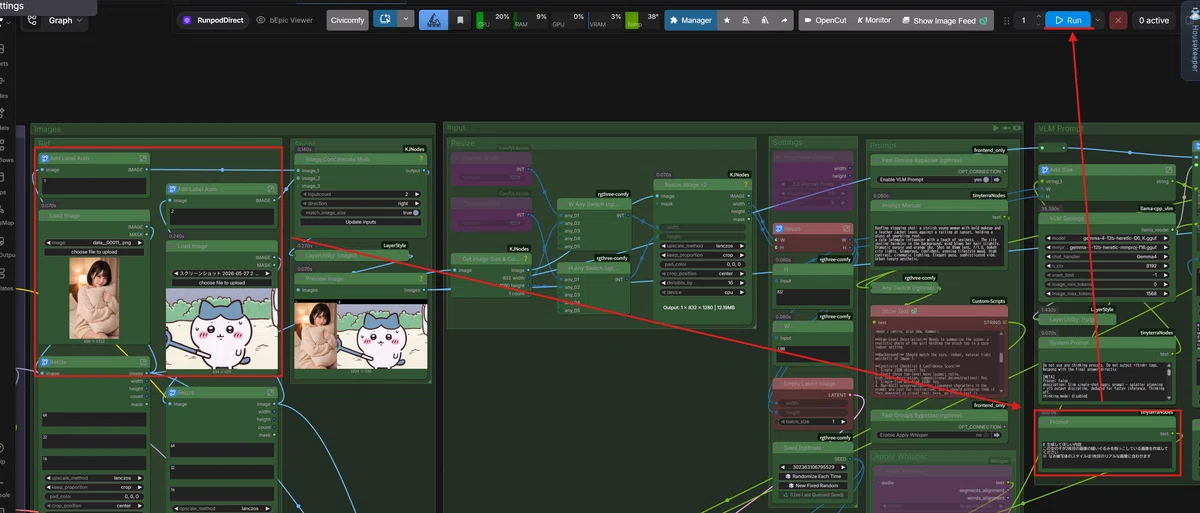Click the active jobs counter
This screenshot has height=513, width=1200.
pos(1153,20)
